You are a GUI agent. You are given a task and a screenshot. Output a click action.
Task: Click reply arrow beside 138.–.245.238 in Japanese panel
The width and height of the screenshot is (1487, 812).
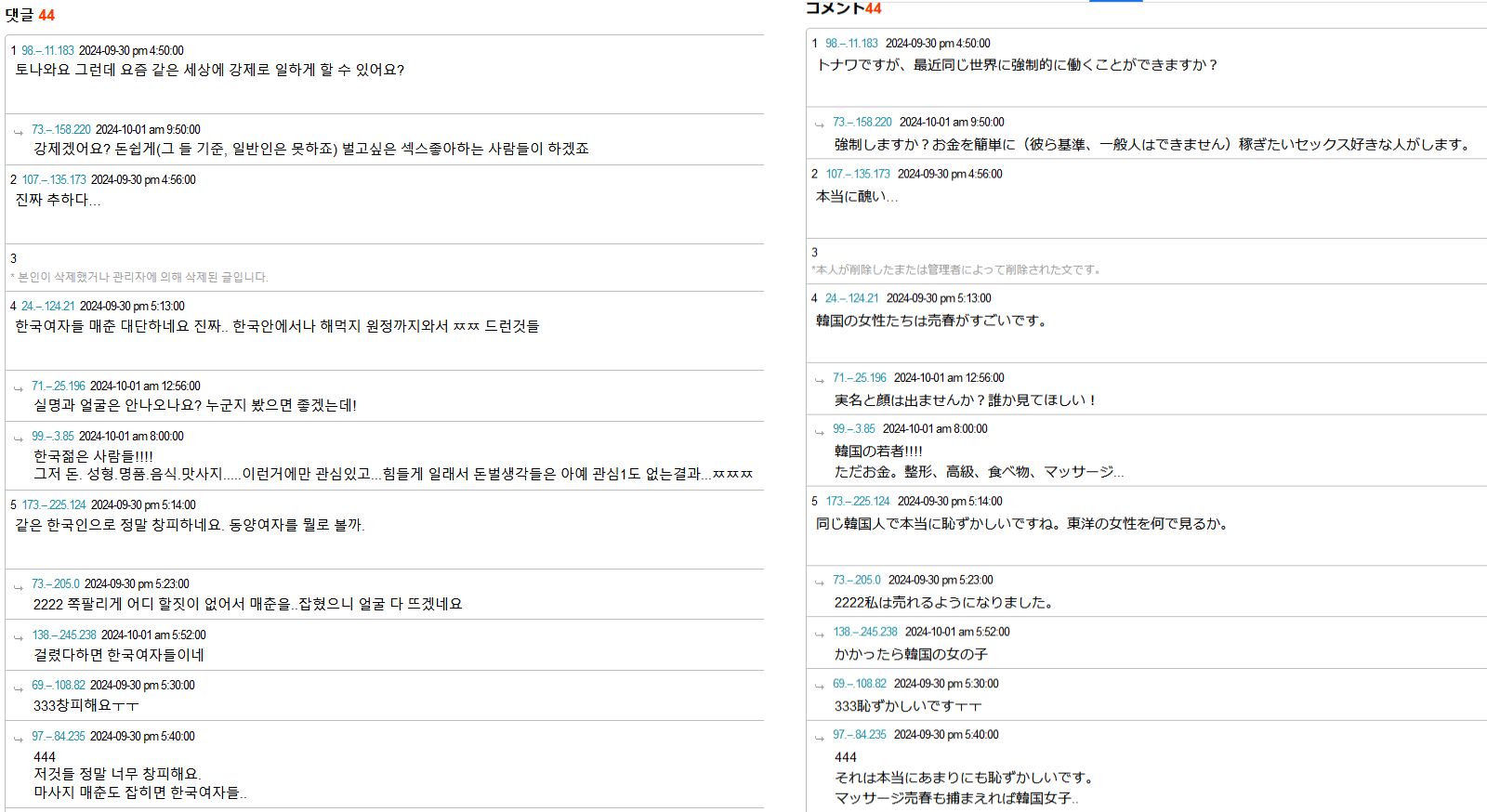[x=819, y=634]
